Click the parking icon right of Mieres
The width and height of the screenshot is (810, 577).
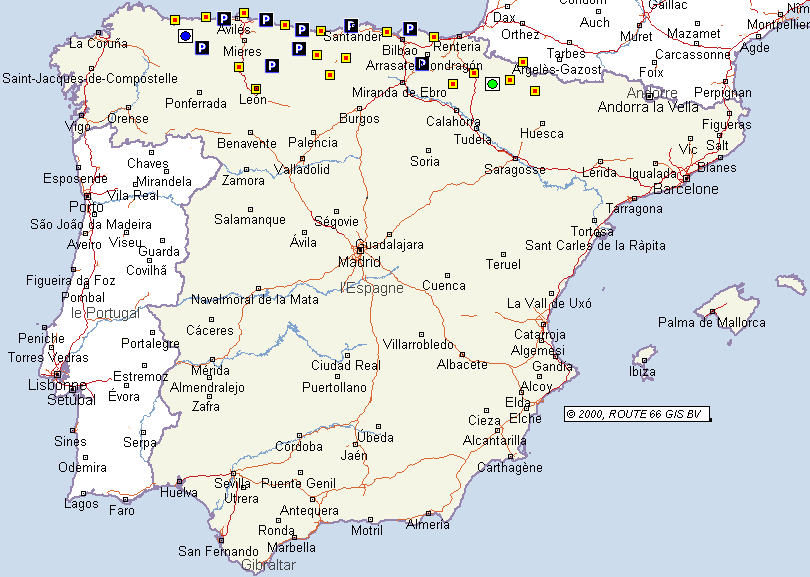click(298, 48)
